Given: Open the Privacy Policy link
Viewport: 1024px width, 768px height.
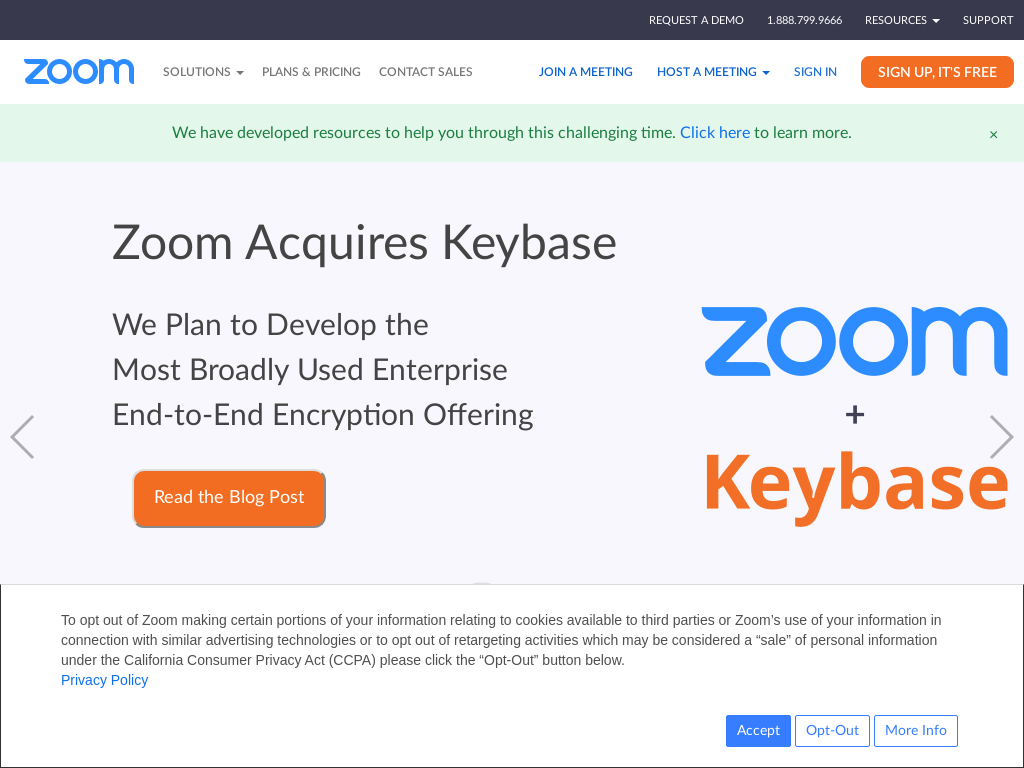Looking at the screenshot, I should coord(104,680).
